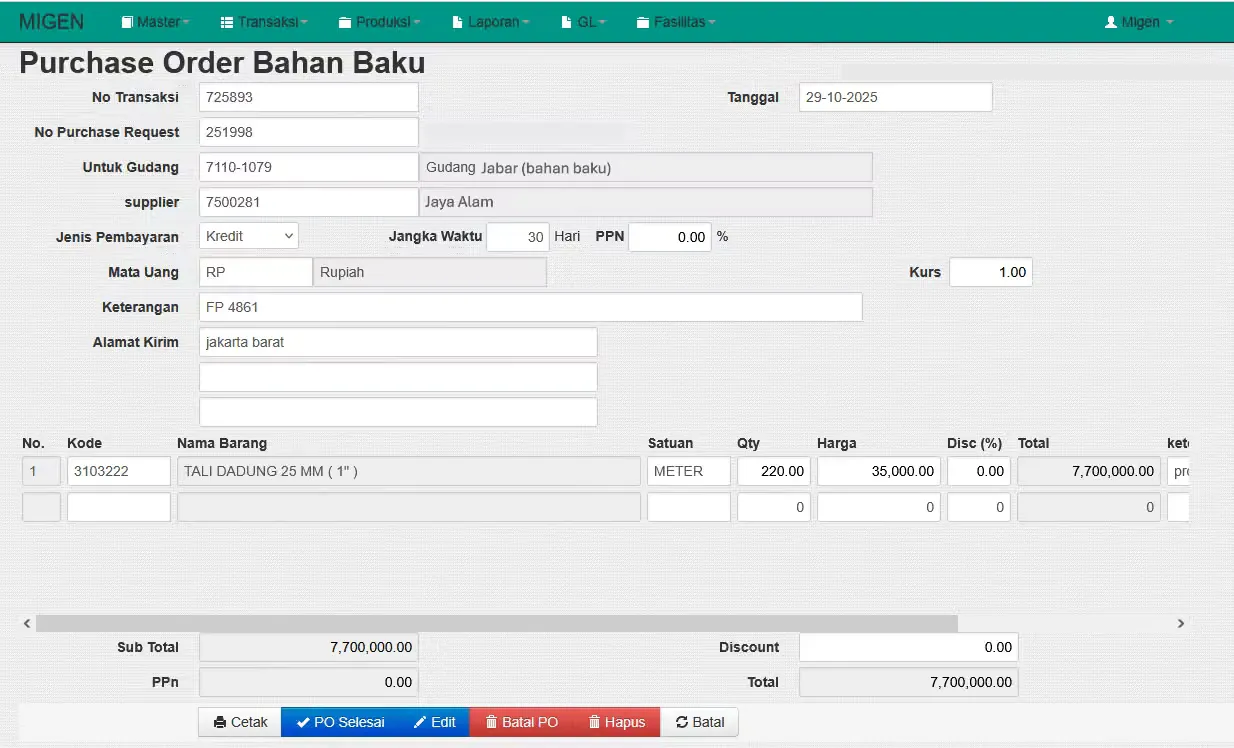Open the Laporan menu
1234x748 pixels.
pos(491,22)
